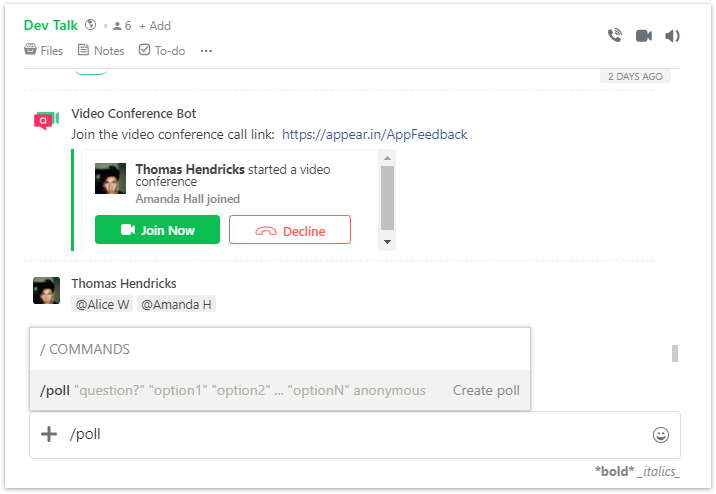The width and height of the screenshot is (716, 494).
Task: Click the plus attachment icon in message box
Action: (x=49, y=434)
